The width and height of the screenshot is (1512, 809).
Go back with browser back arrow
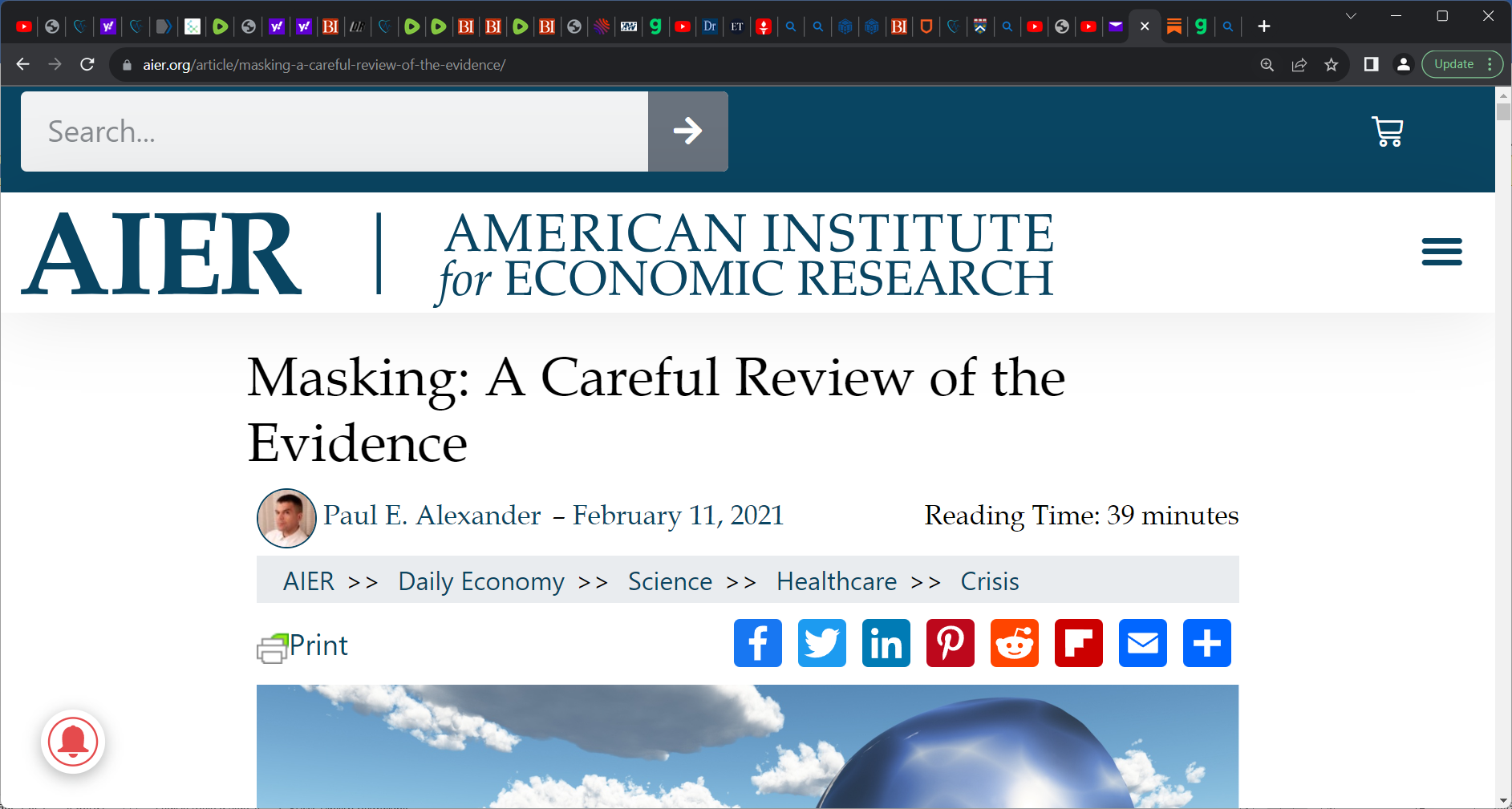pos(22,64)
